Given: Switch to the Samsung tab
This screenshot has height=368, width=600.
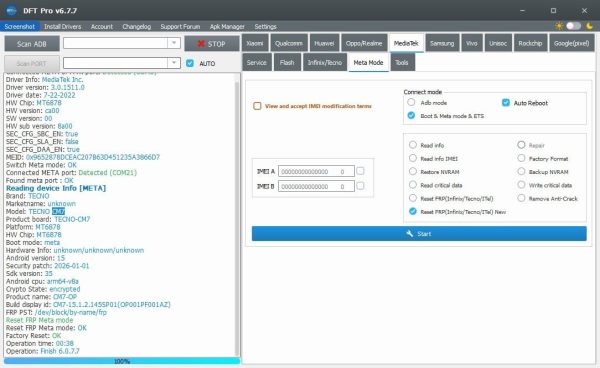Looking at the screenshot, I should click(x=442, y=43).
